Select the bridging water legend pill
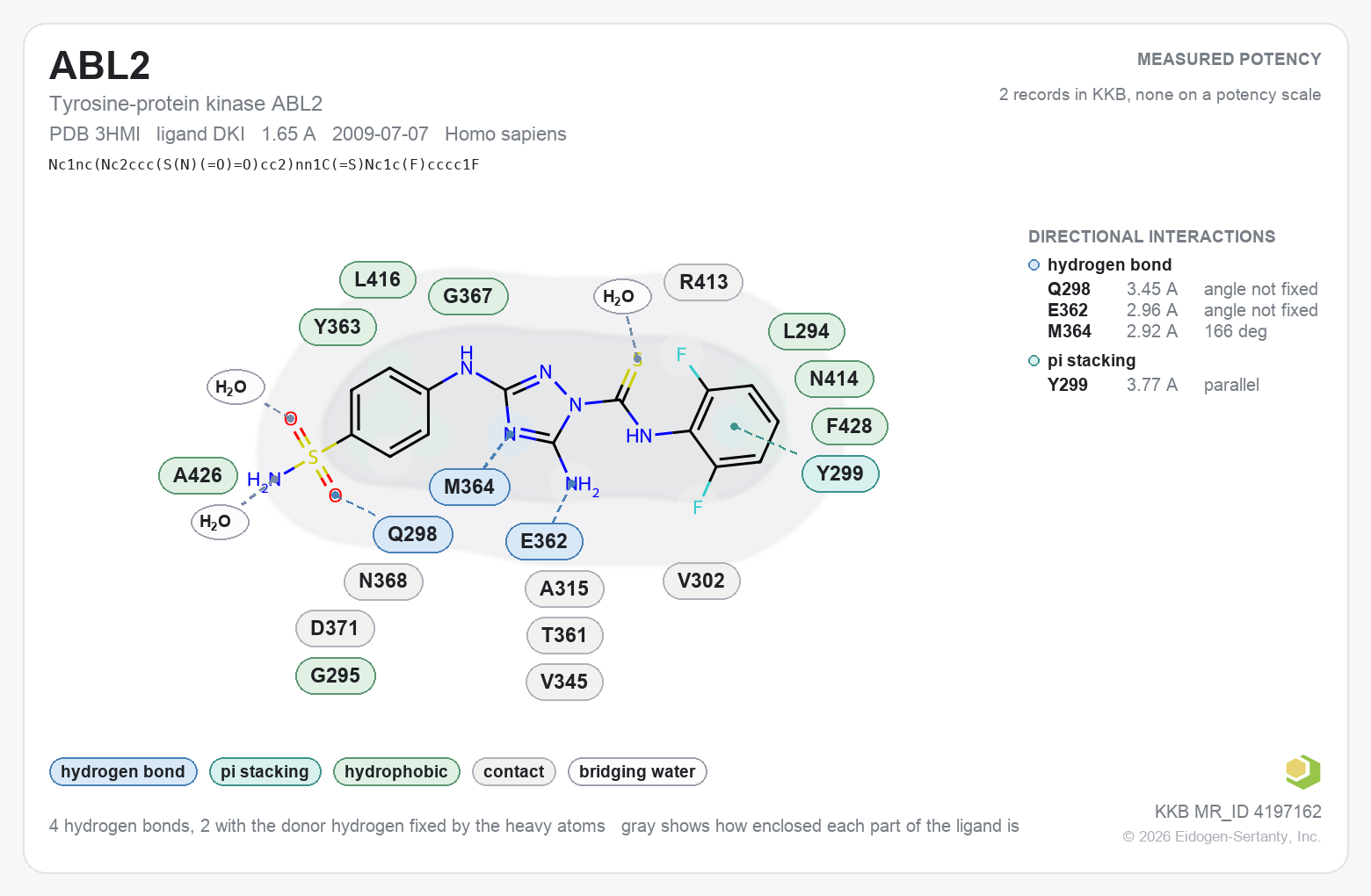1371x896 pixels. click(637, 772)
